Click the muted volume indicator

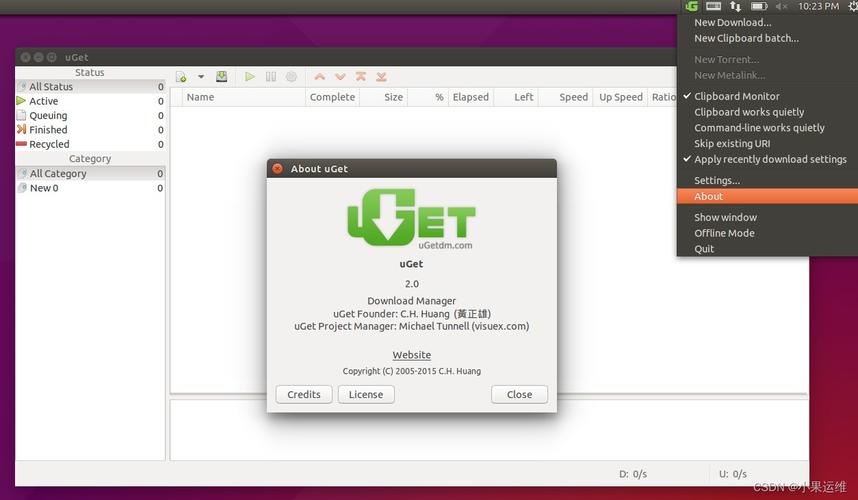(x=781, y=7)
